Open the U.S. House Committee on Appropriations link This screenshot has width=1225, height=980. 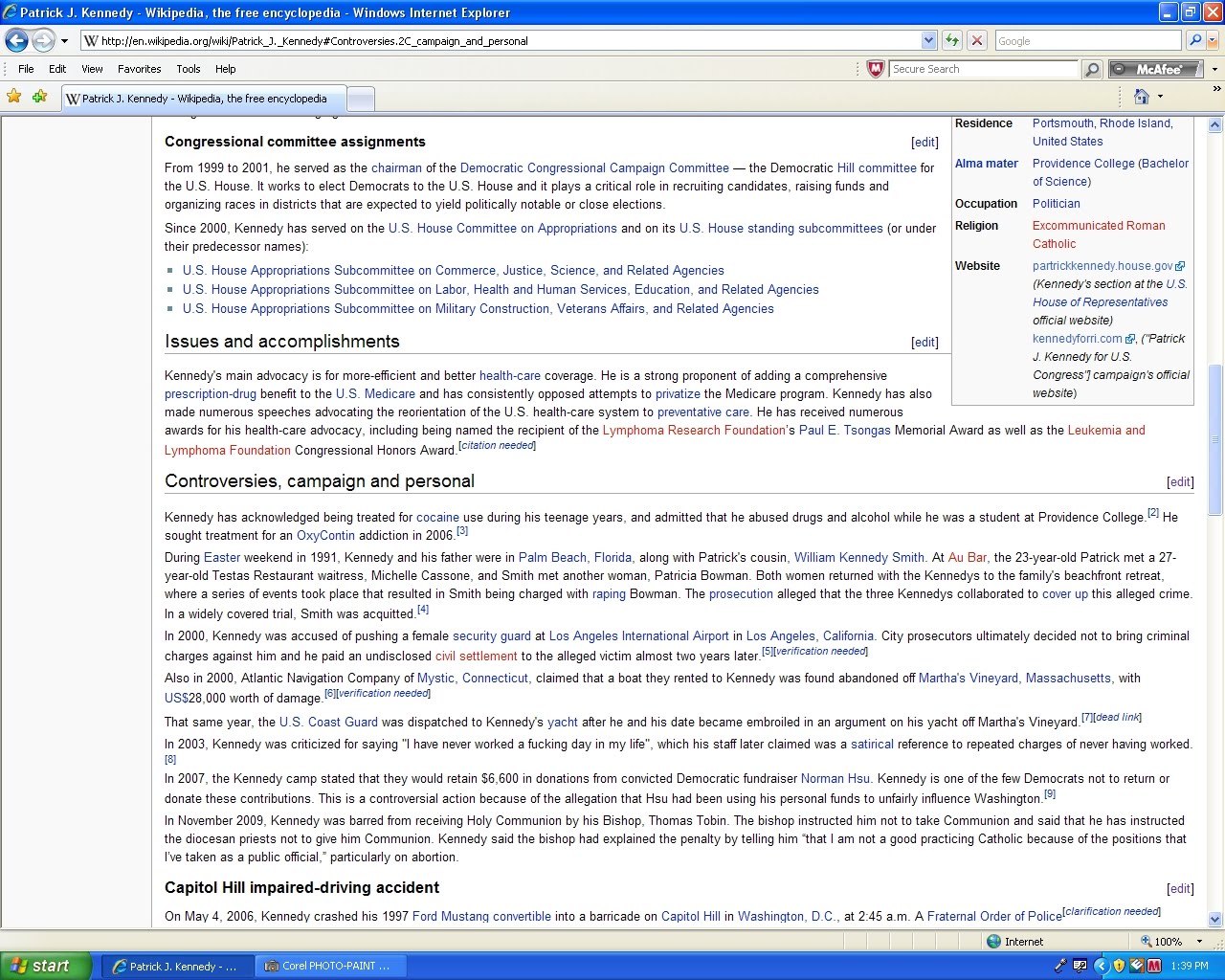(x=502, y=229)
